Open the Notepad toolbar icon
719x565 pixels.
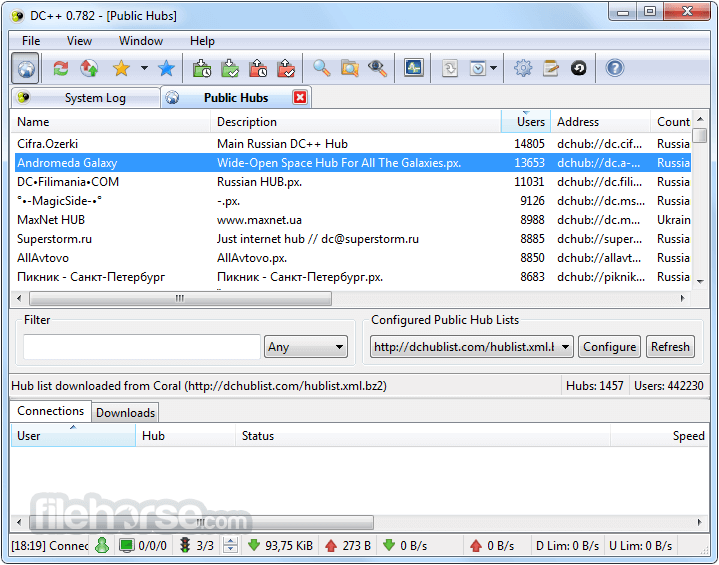coord(551,69)
